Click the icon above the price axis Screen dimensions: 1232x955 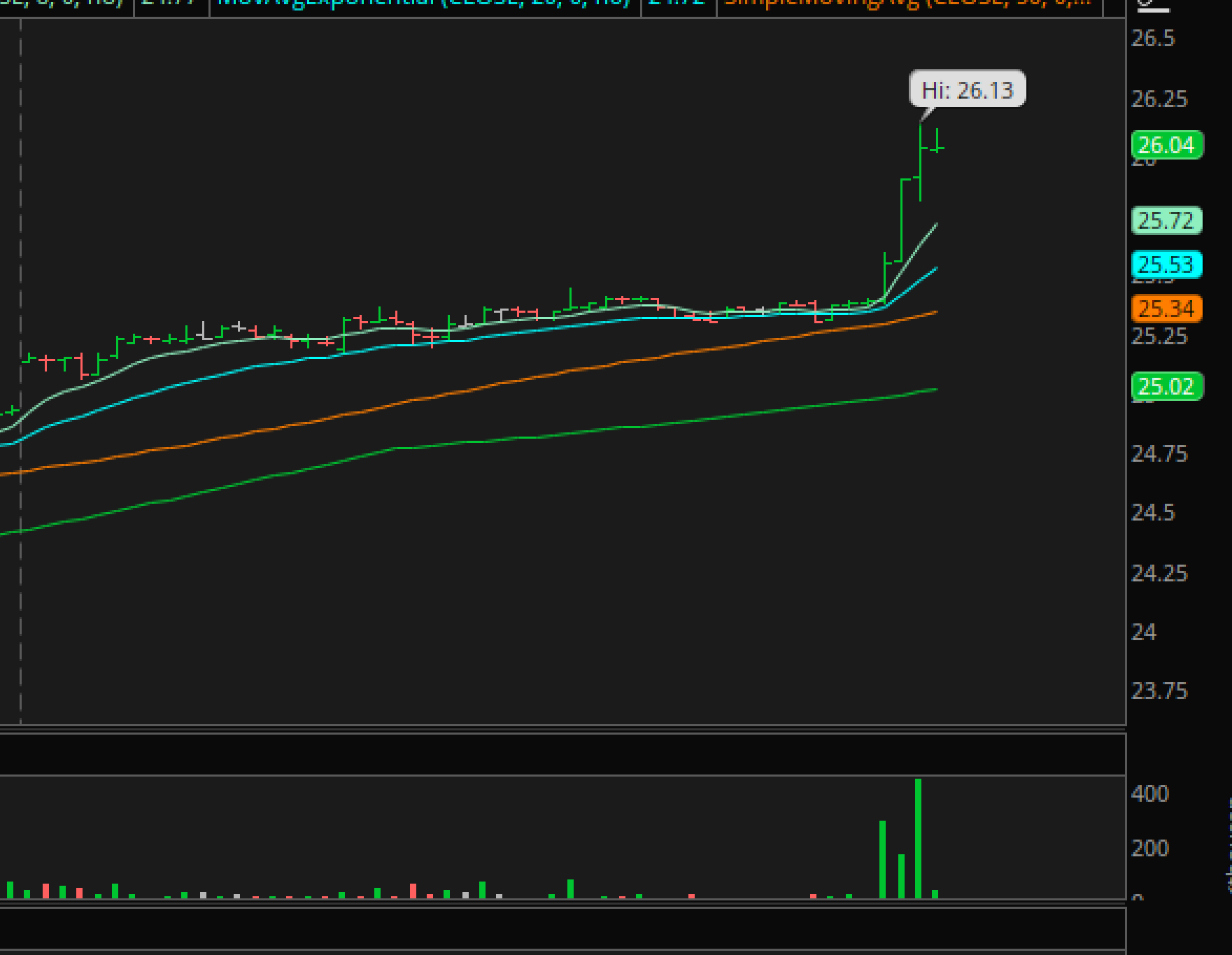point(1152,6)
